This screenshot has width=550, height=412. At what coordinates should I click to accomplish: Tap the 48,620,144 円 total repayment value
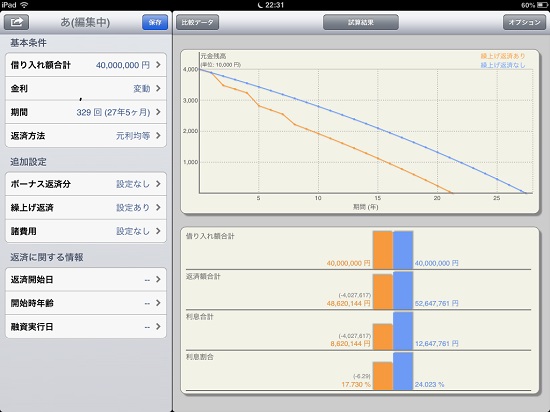tap(348, 304)
